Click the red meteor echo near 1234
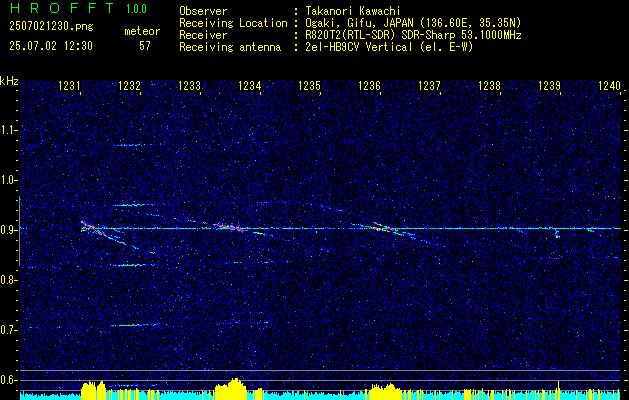629x400 pixels. 229,227
